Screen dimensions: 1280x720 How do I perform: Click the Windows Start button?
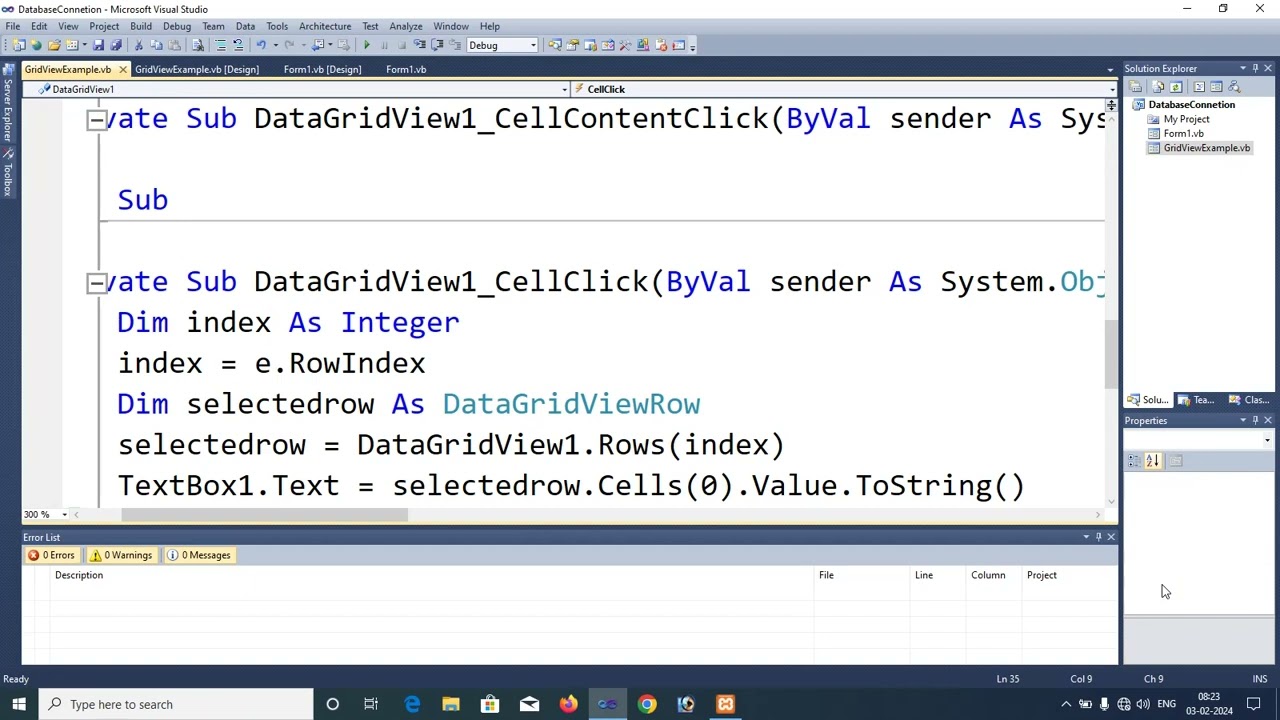(x=19, y=704)
